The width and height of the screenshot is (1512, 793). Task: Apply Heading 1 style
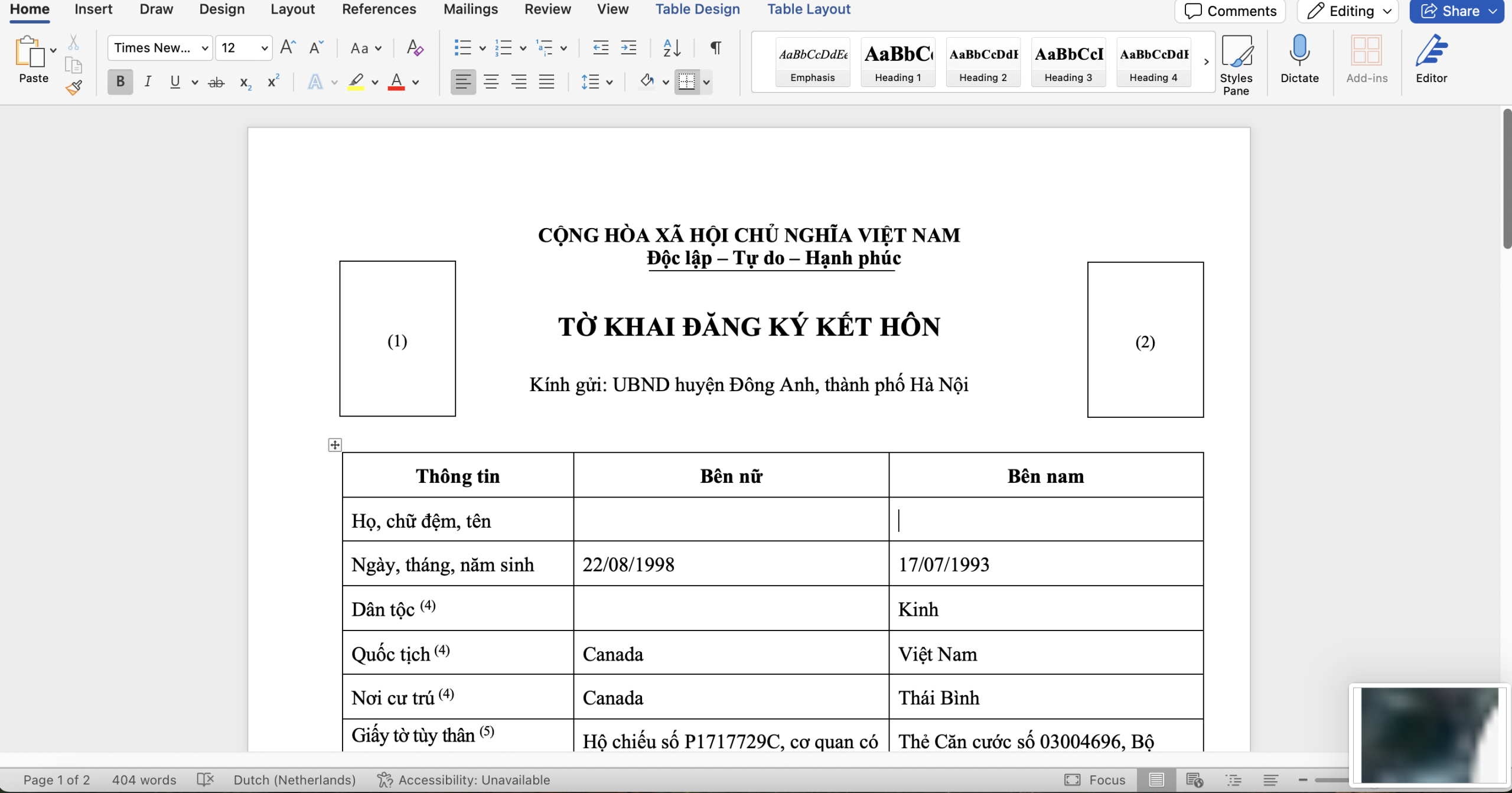pyautogui.click(x=898, y=62)
